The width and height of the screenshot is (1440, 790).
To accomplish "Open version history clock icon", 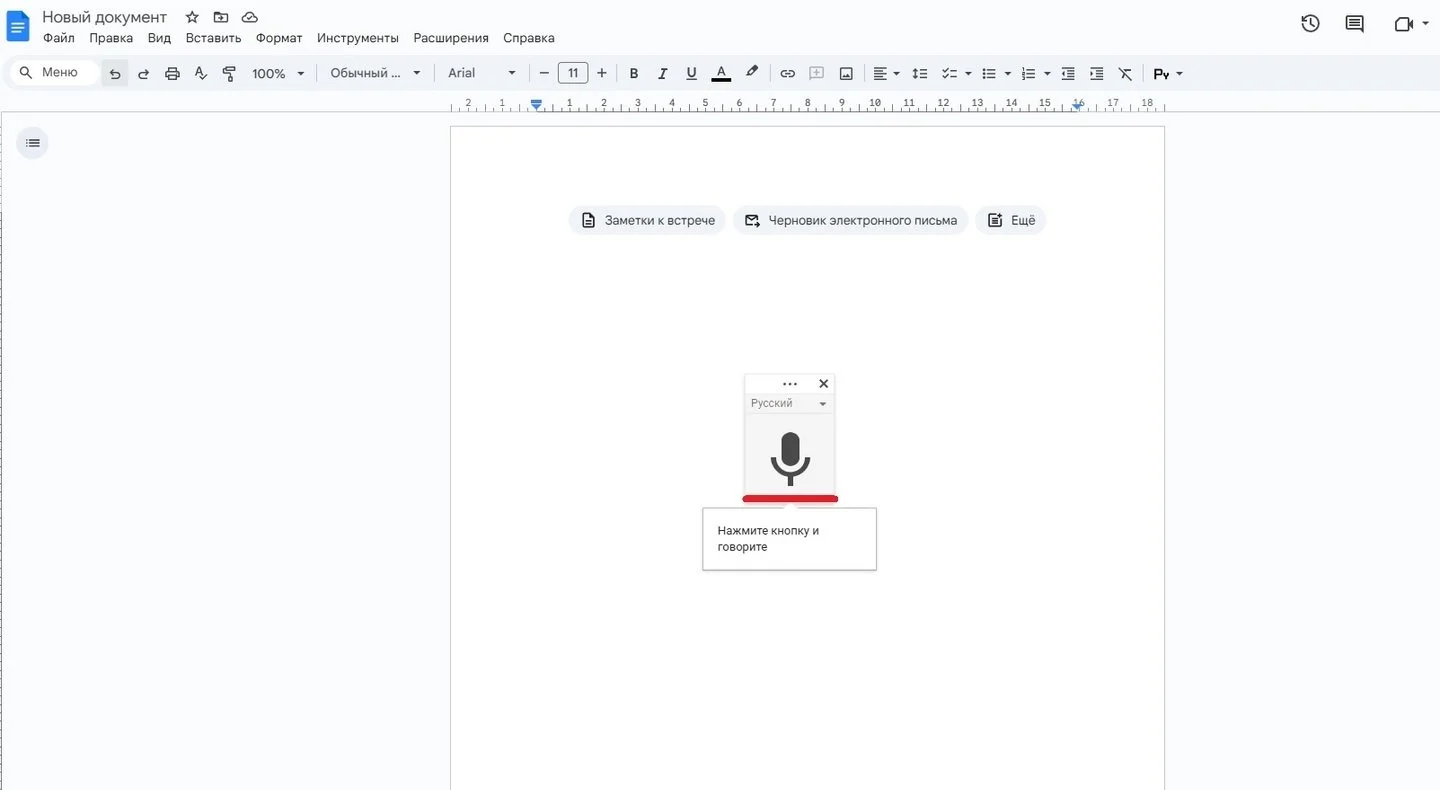I will (1310, 24).
